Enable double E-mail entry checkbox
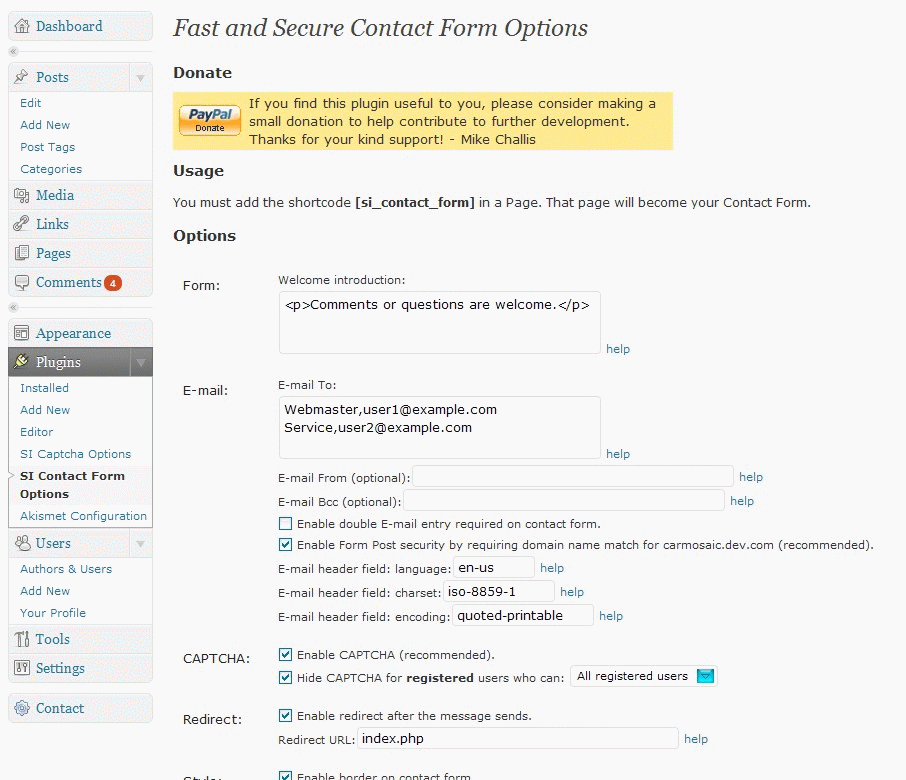Viewport: 906px width, 780px height. [286, 524]
